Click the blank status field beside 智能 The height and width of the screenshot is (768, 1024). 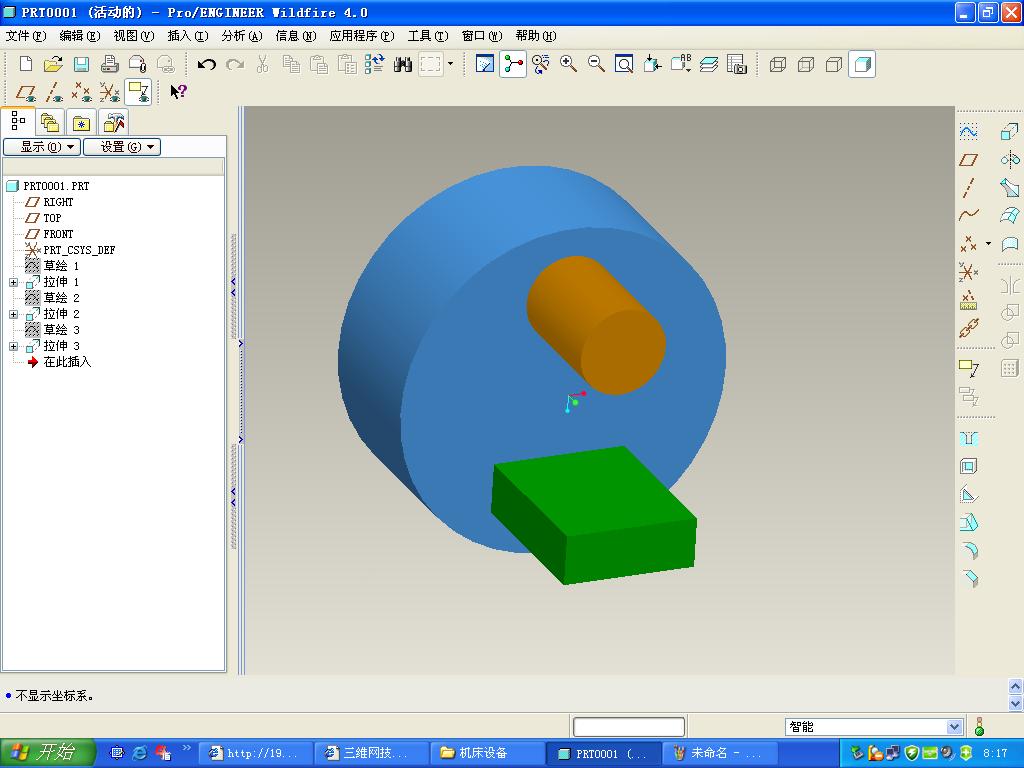[x=629, y=727]
